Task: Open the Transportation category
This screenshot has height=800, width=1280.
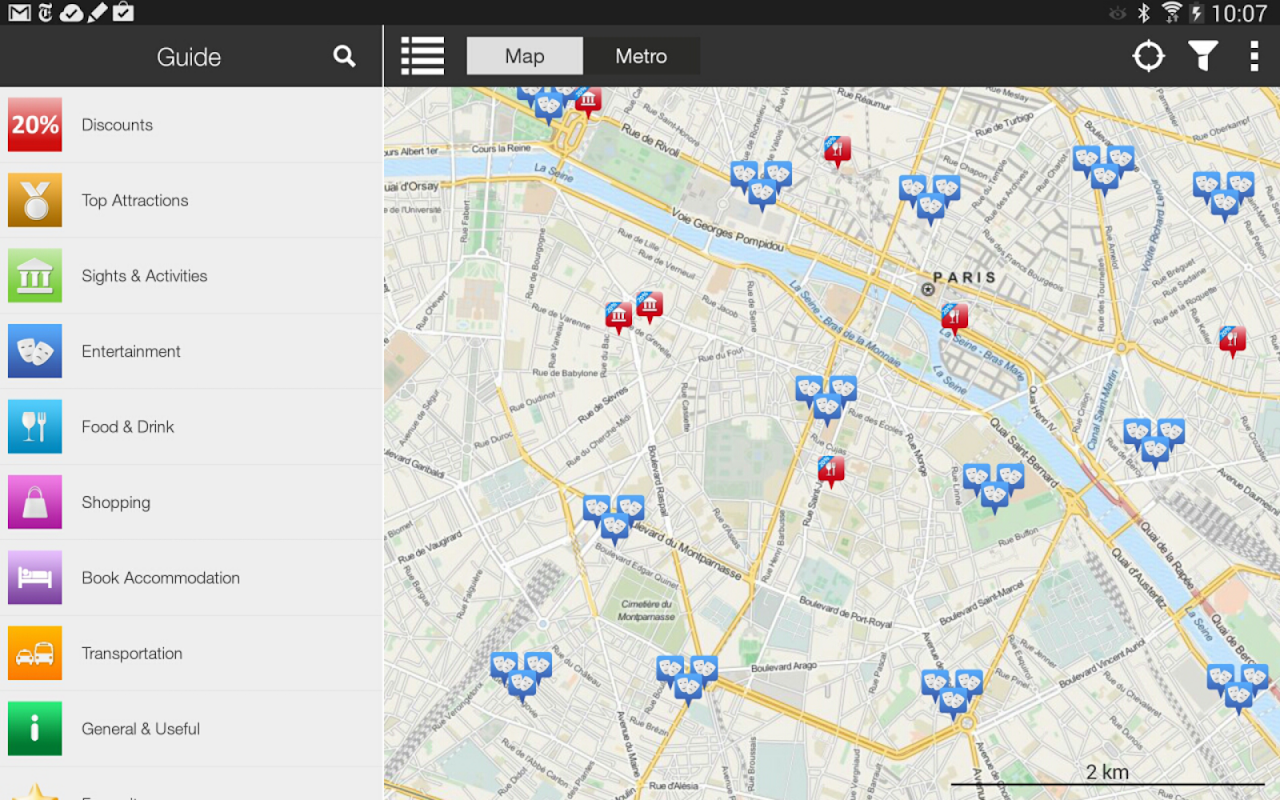Action: 191,653
